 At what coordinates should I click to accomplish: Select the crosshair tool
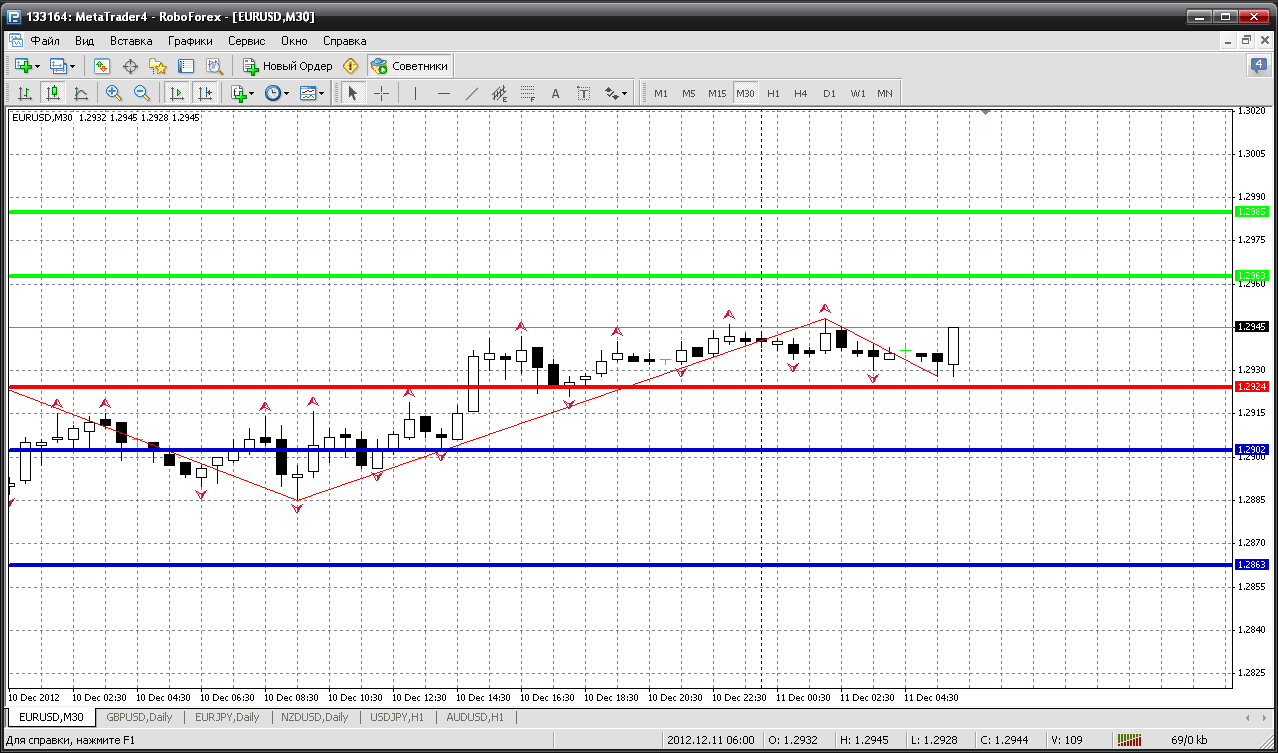[x=381, y=93]
